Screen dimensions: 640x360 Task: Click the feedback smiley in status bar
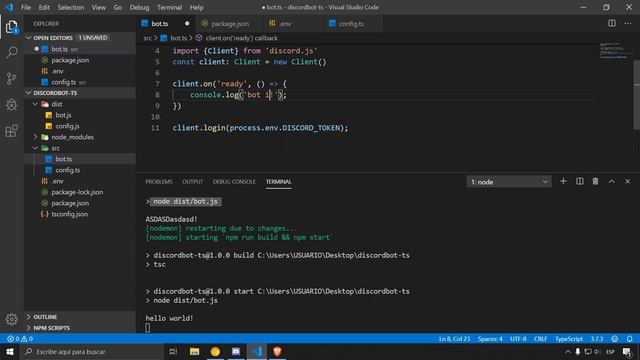[x=615, y=339]
